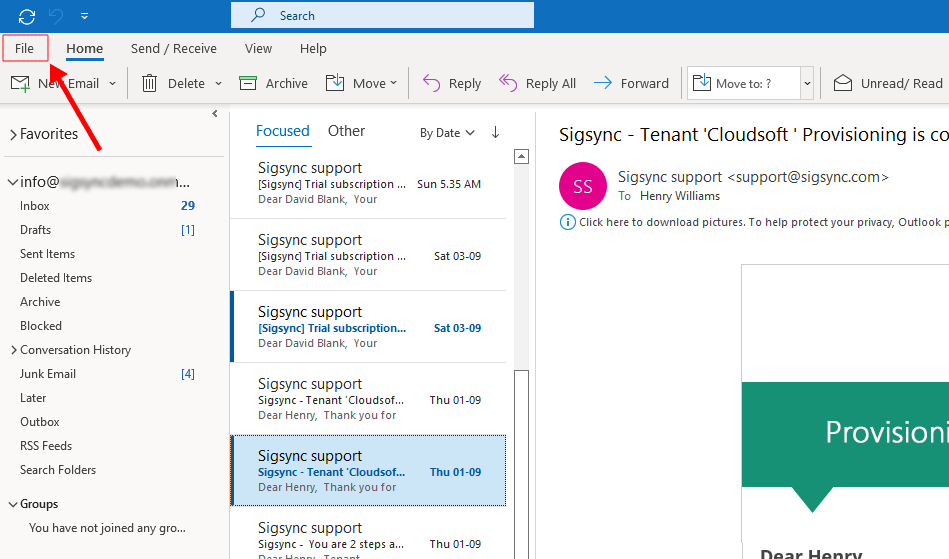Click the Send/Receive sync icon in title bar
949x559 pixels.
click(27, 16)
